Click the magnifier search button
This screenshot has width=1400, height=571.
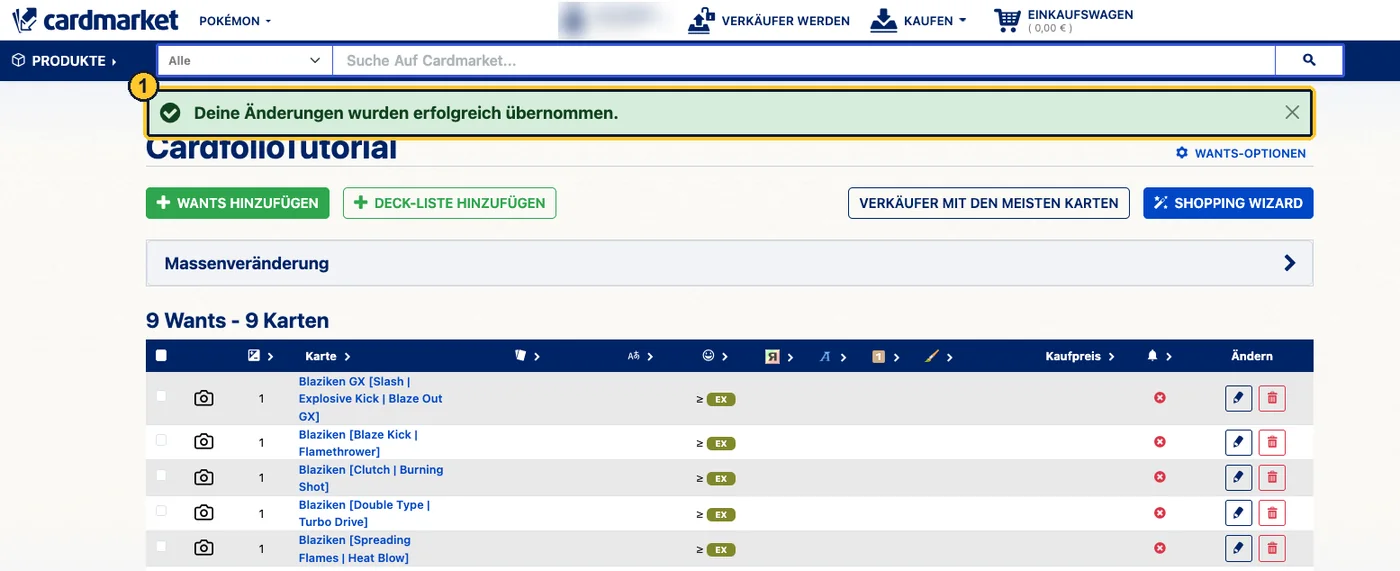tap(1309, 61)
